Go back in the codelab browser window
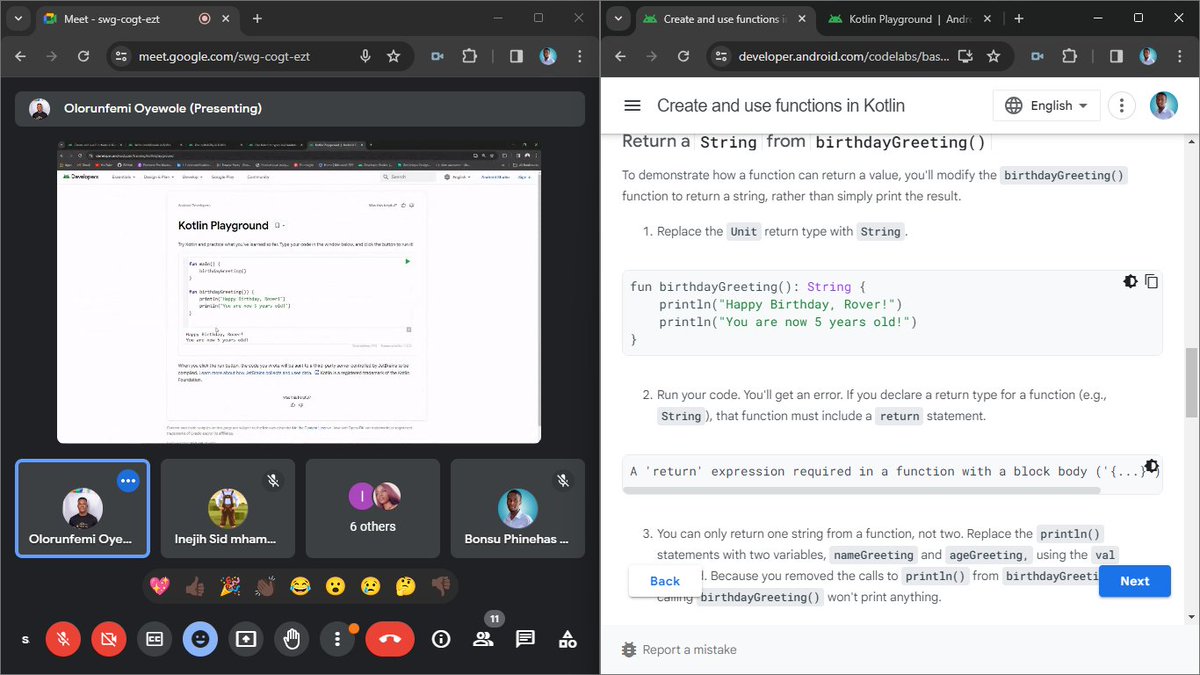This screenshot has height=675, width=1200. click(x=620, y=56)
